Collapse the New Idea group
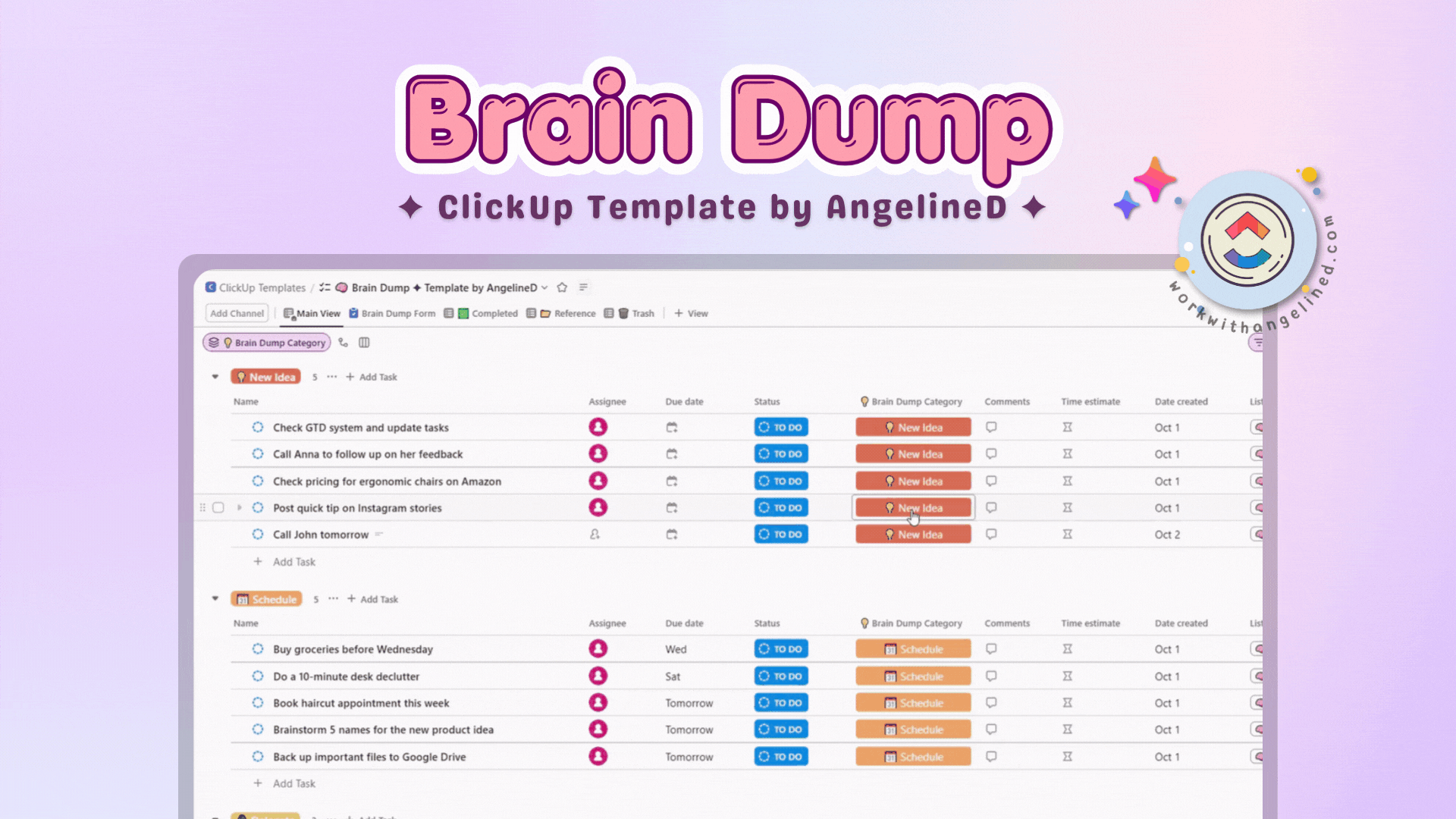Viewport: 1456px width, 819px height. [215, 377]
